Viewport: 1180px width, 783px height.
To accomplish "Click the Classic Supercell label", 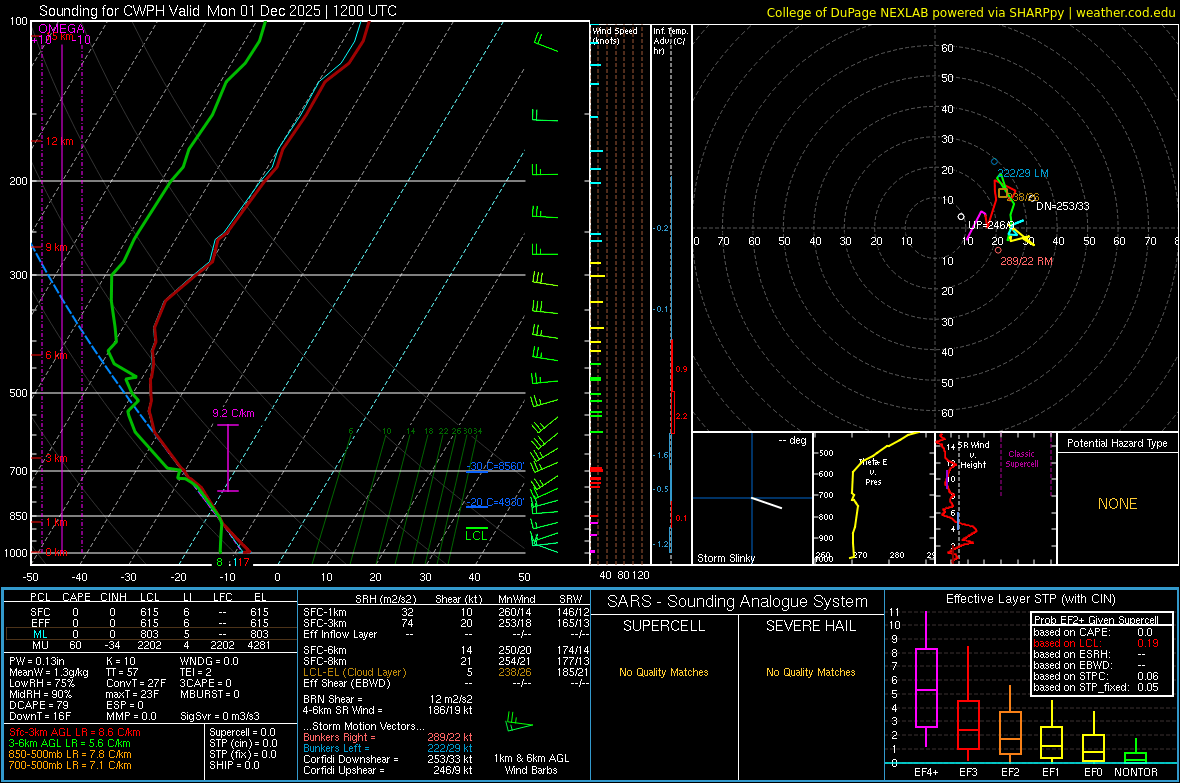I will [x=1021, y=459].
